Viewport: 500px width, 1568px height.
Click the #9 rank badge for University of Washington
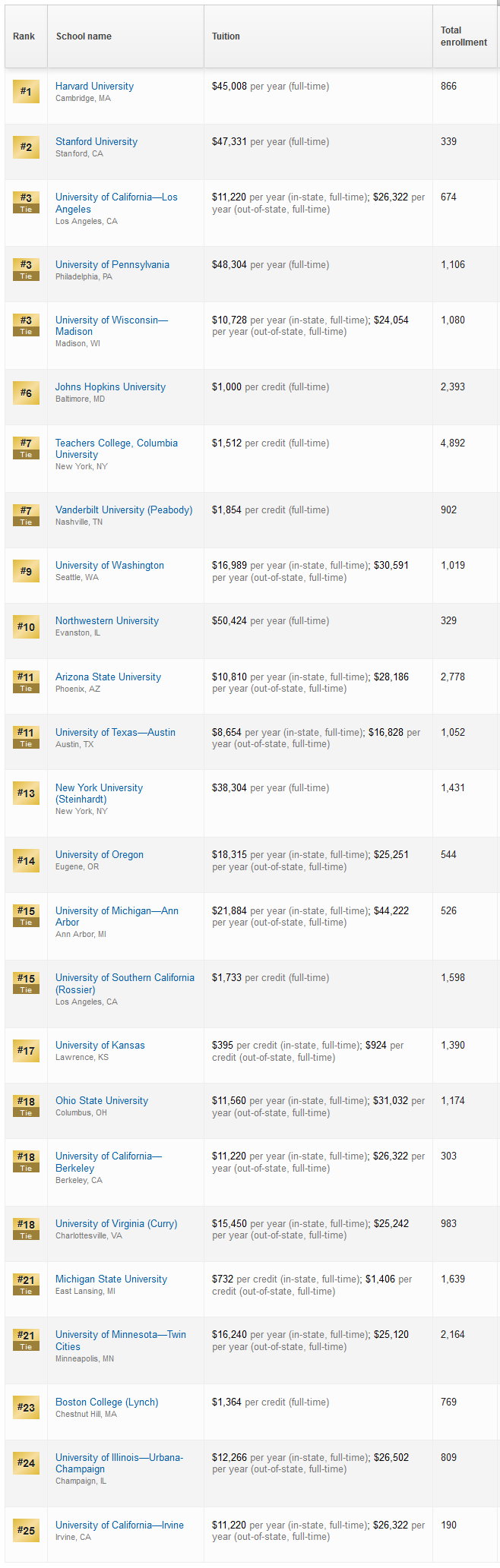click(x=26, y=571)
